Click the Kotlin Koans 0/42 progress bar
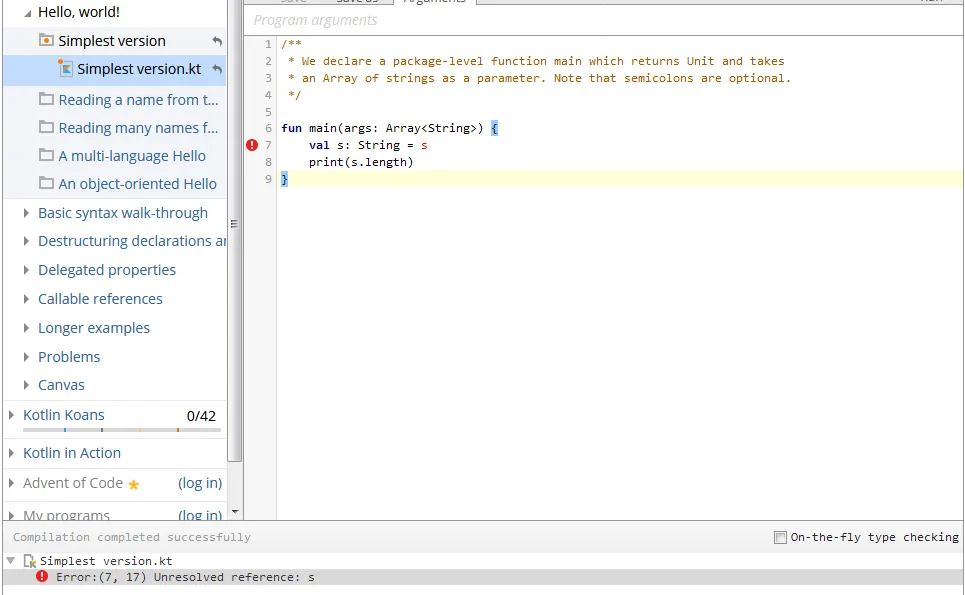965x595 pixels. click(x=122, y=430)
